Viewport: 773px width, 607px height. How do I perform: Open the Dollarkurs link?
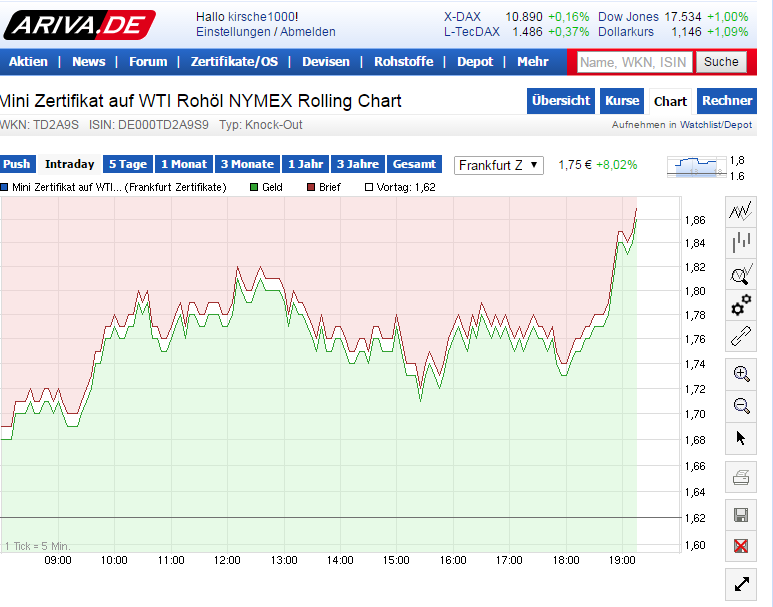click(x=626, y=32)
